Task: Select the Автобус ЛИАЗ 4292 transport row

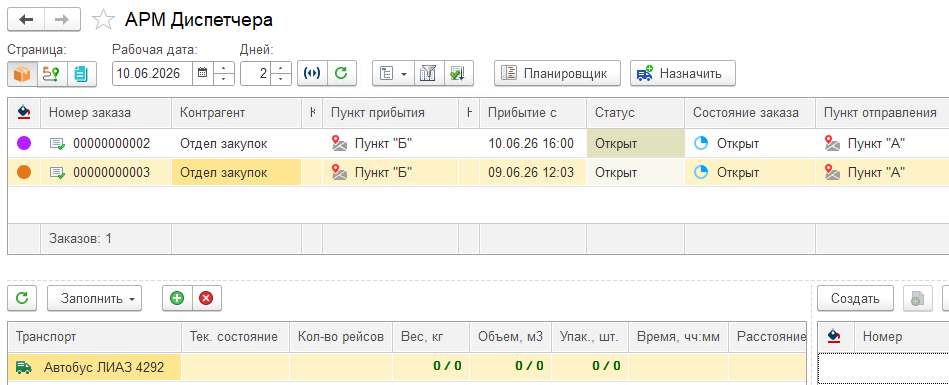Action: 407,367
